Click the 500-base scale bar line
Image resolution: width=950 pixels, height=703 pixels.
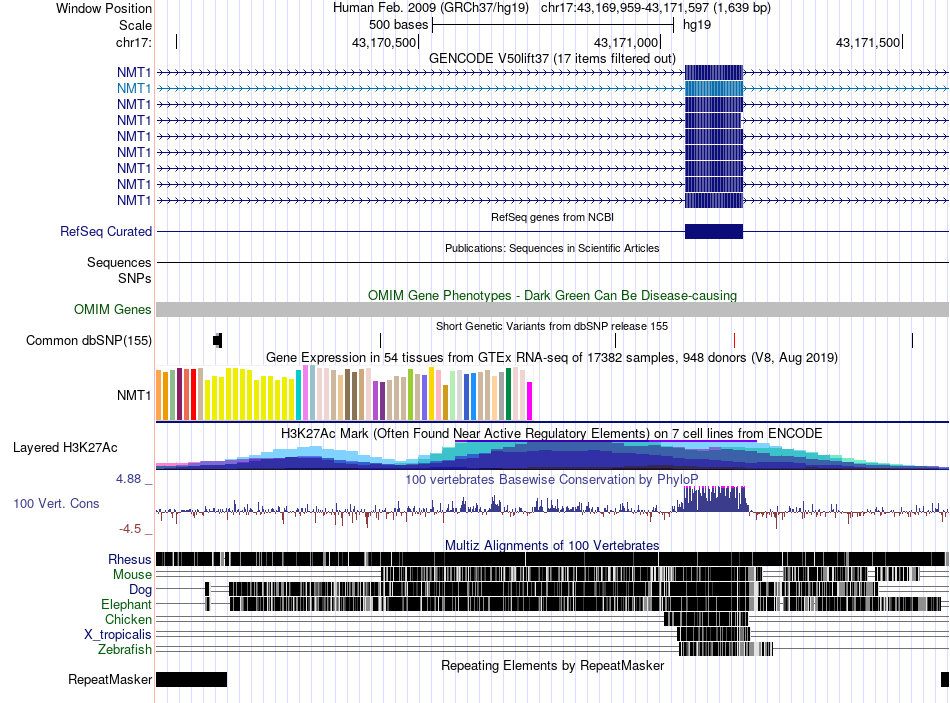click(553, 25)
